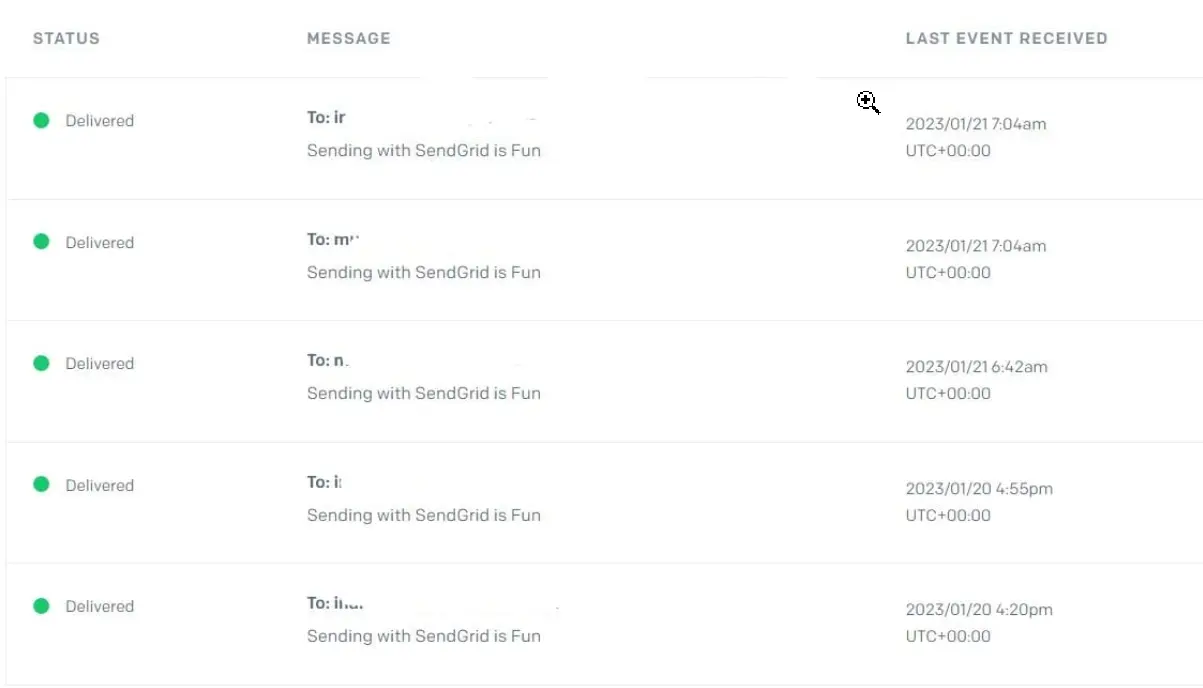Open the 4:20pm email subject line
The width and height of the screenshot is (1203, 688).
pos(423,636)
